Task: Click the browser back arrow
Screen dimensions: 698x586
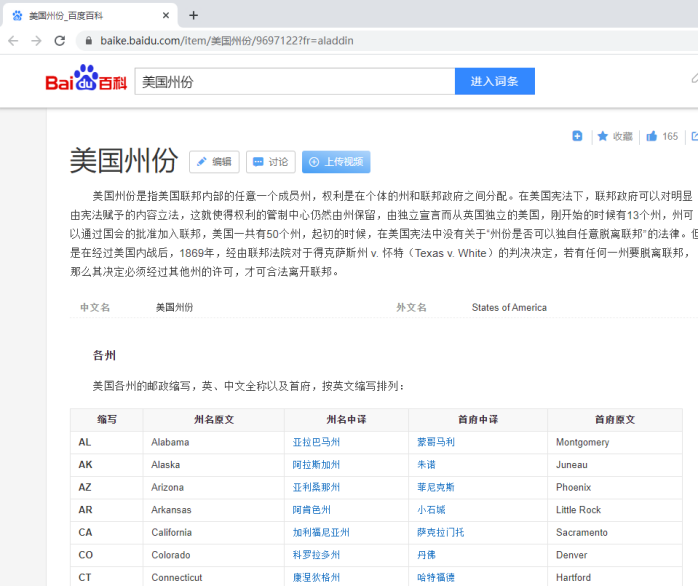Action: pos(13,41)
